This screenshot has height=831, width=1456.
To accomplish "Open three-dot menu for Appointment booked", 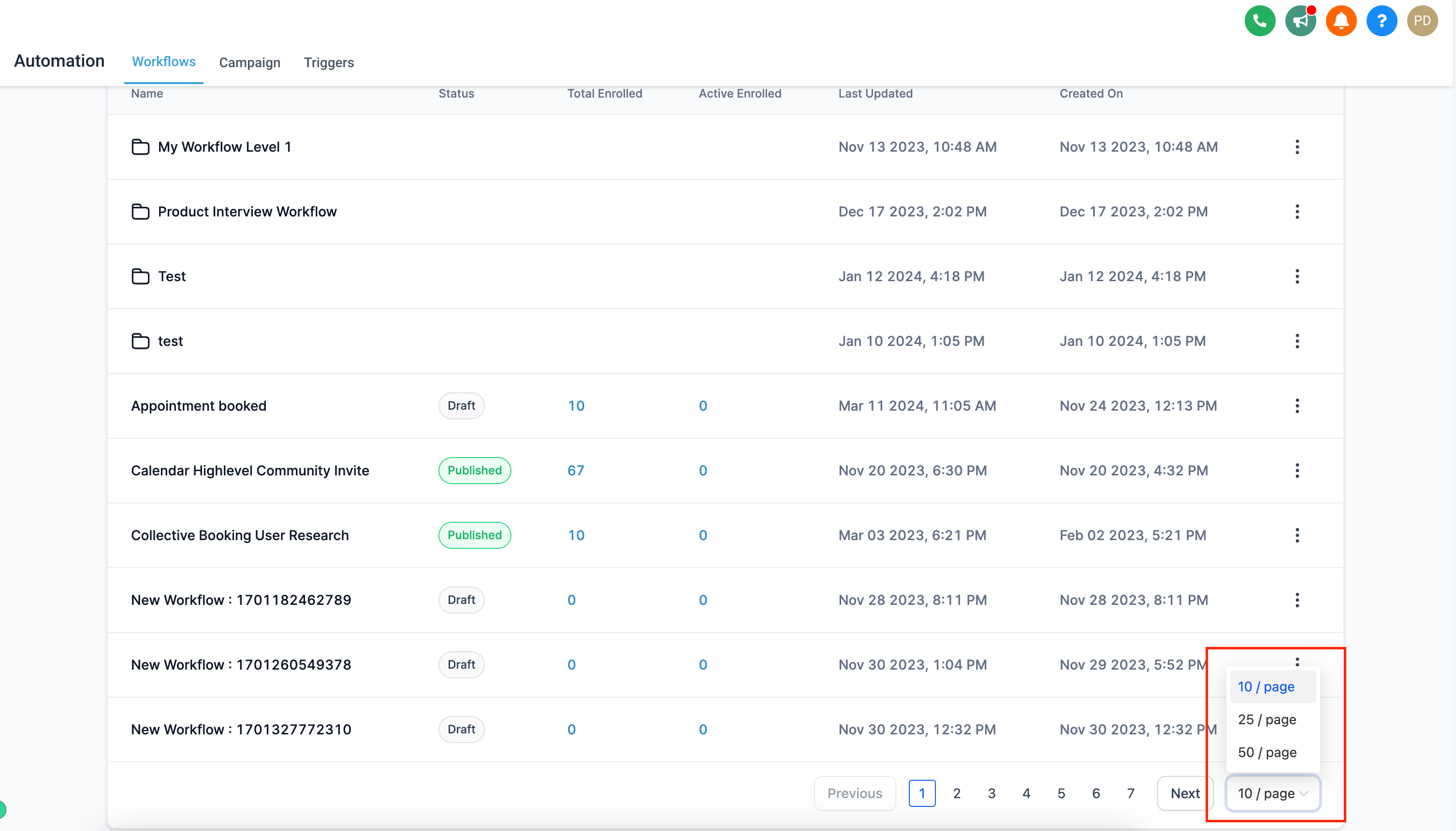I will point(1296,406).
